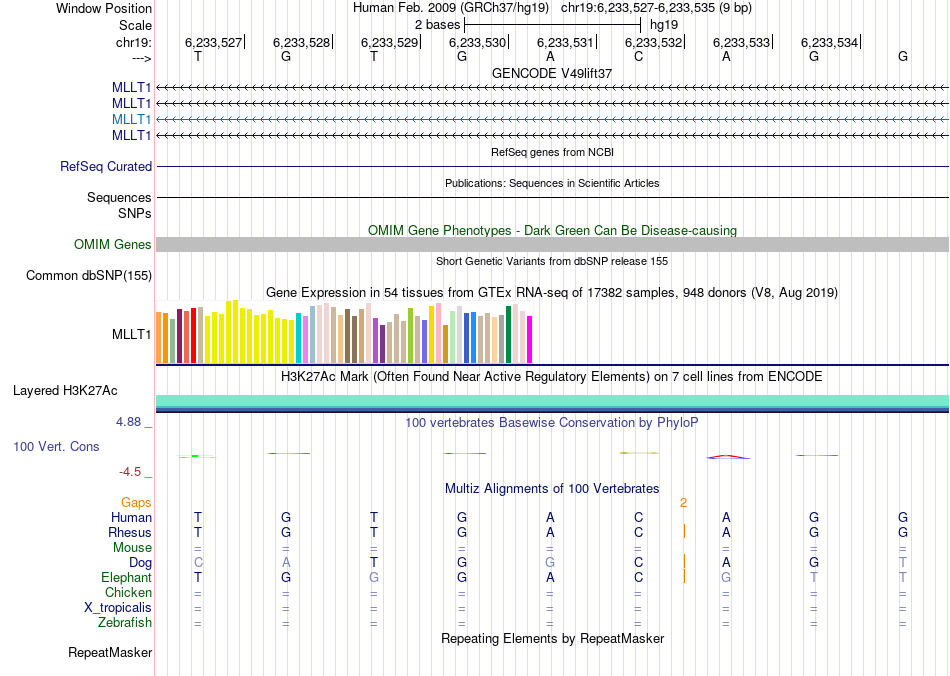The width and height of the screenshot is (950, 676).
Task: Click red conservation peak under 6,233,533
Action: (x=728, y=457)
